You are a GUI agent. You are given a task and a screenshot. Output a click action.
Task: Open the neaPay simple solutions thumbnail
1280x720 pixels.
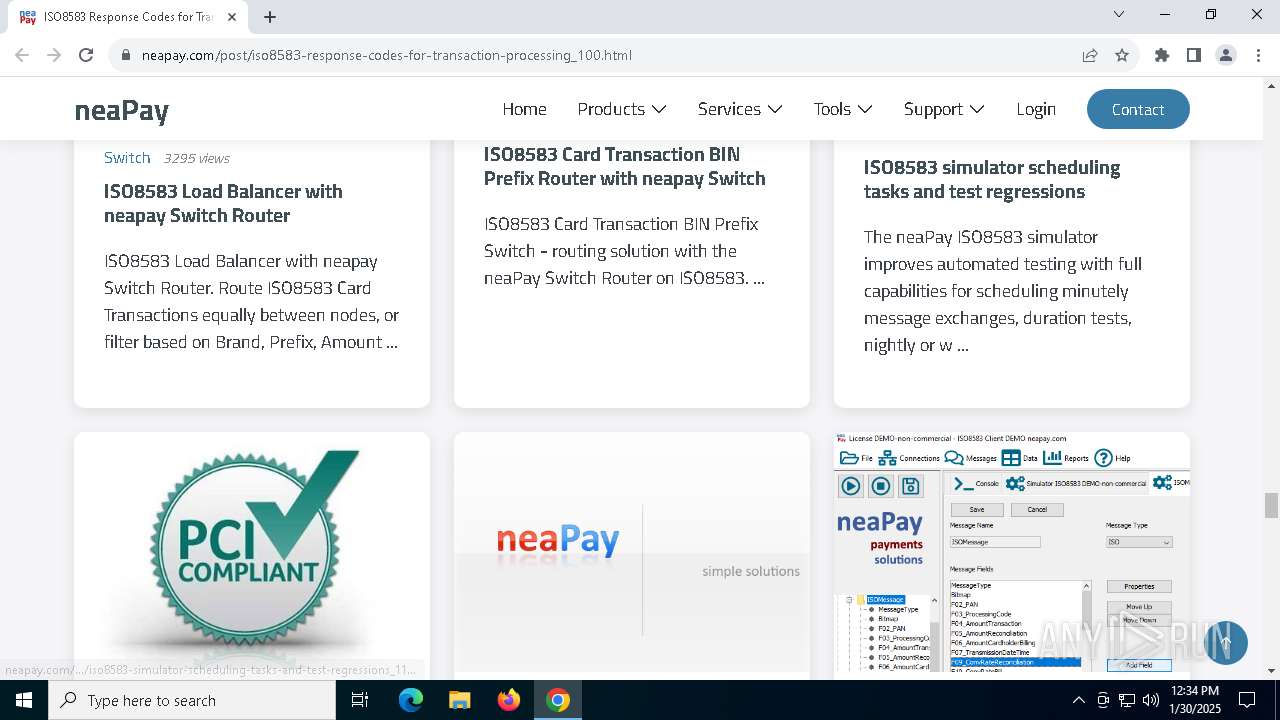pos(632,556)
